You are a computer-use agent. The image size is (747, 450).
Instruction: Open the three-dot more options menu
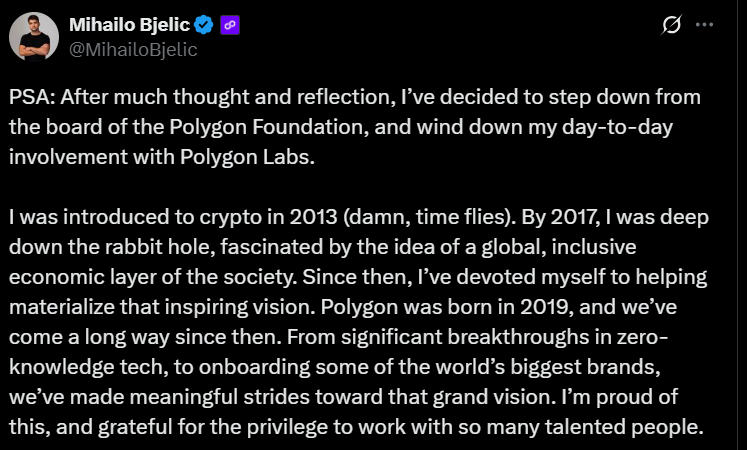[x=704, y=25]
